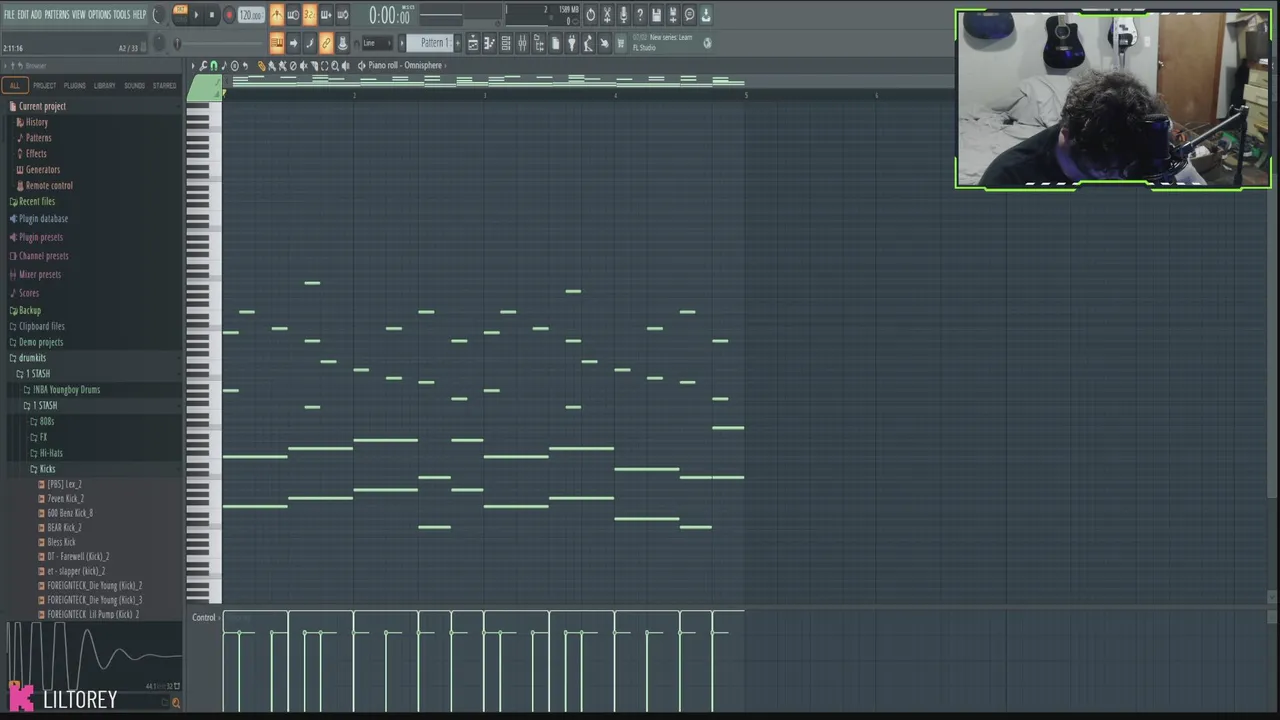Image resolution: width=1280 pixels, height=720 pixels.
Task: Open the Browser view icon
Action: [538, 43]
